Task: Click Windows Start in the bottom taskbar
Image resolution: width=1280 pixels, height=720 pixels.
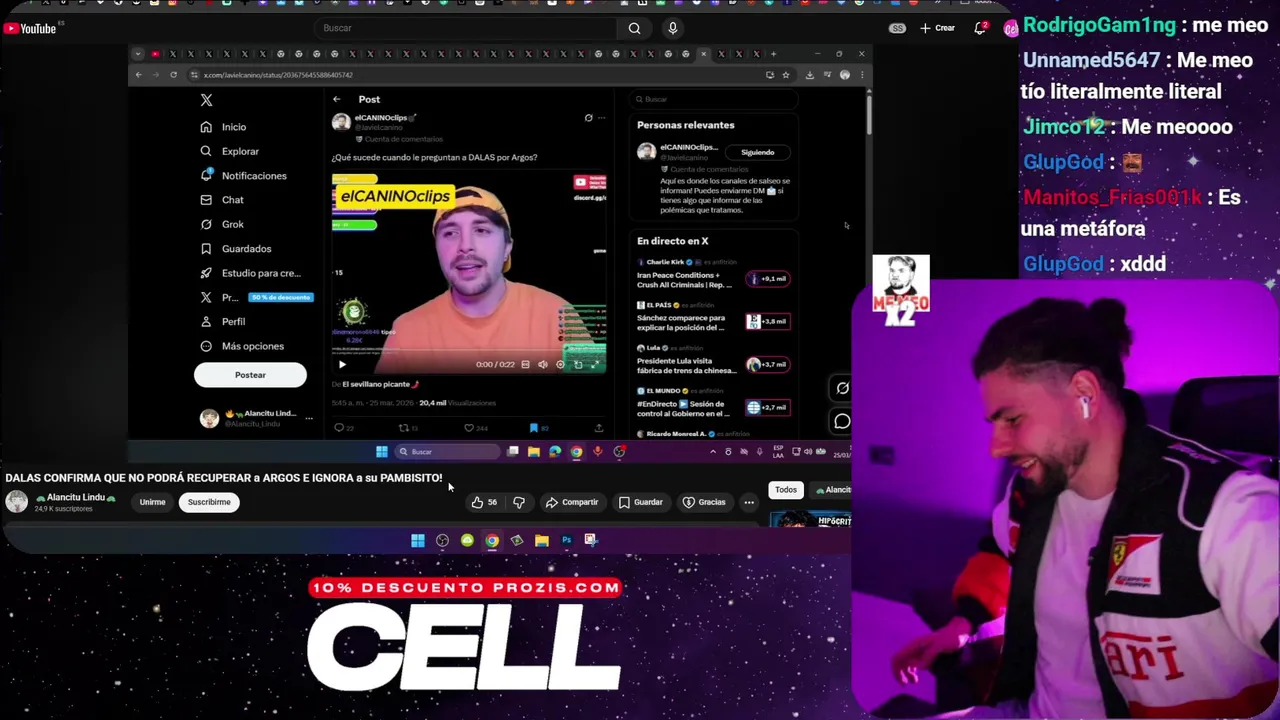Action: (x=418, y=540)
